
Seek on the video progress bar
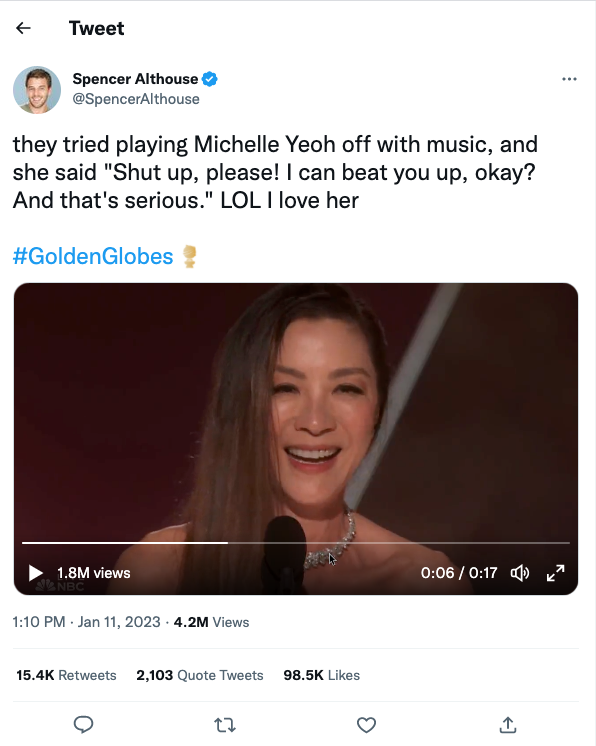pos(295,542)
